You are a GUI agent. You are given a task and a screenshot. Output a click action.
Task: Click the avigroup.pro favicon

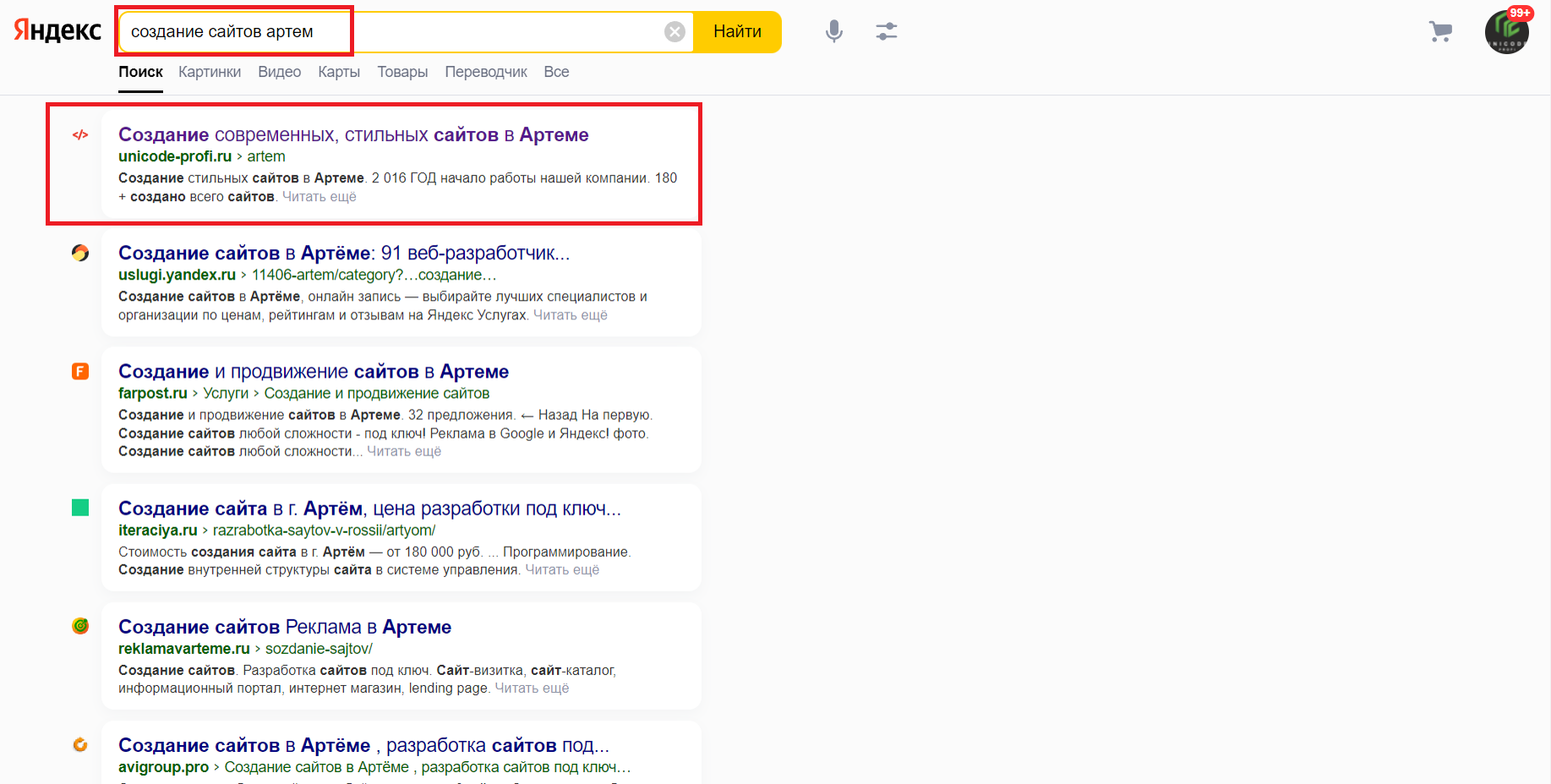click(80, 744)
